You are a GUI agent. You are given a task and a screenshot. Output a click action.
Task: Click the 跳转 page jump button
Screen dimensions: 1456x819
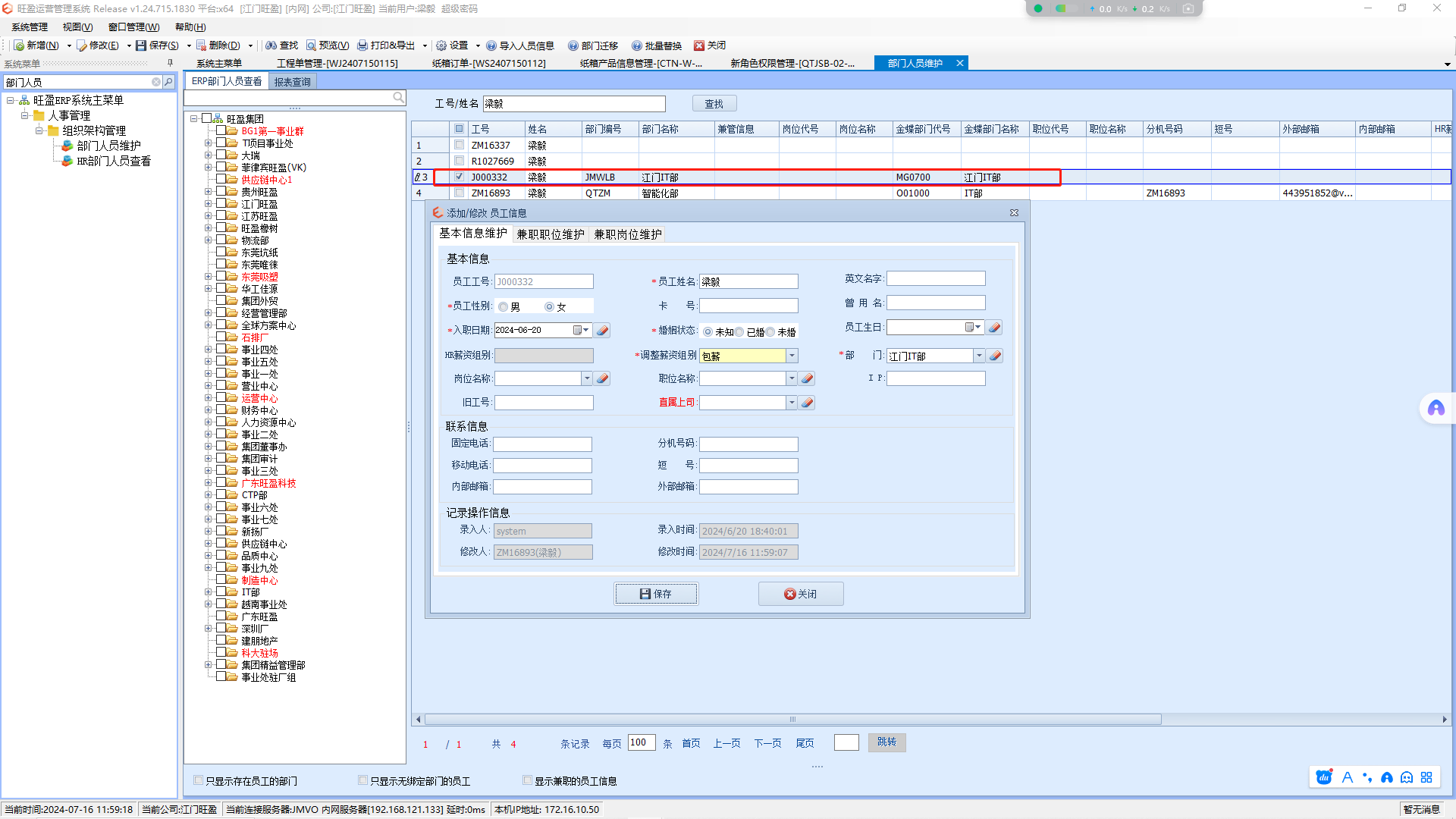(887, 742)
